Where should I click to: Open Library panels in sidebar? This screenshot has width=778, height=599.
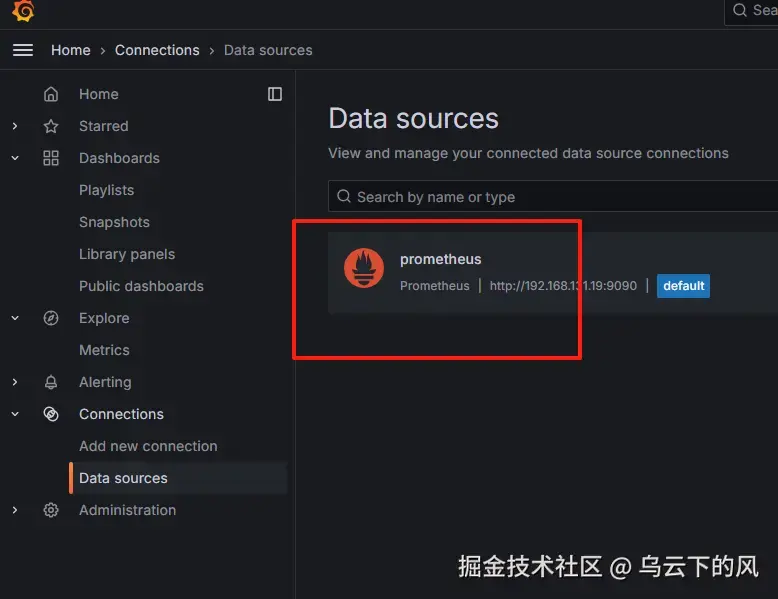coord(127,254)
